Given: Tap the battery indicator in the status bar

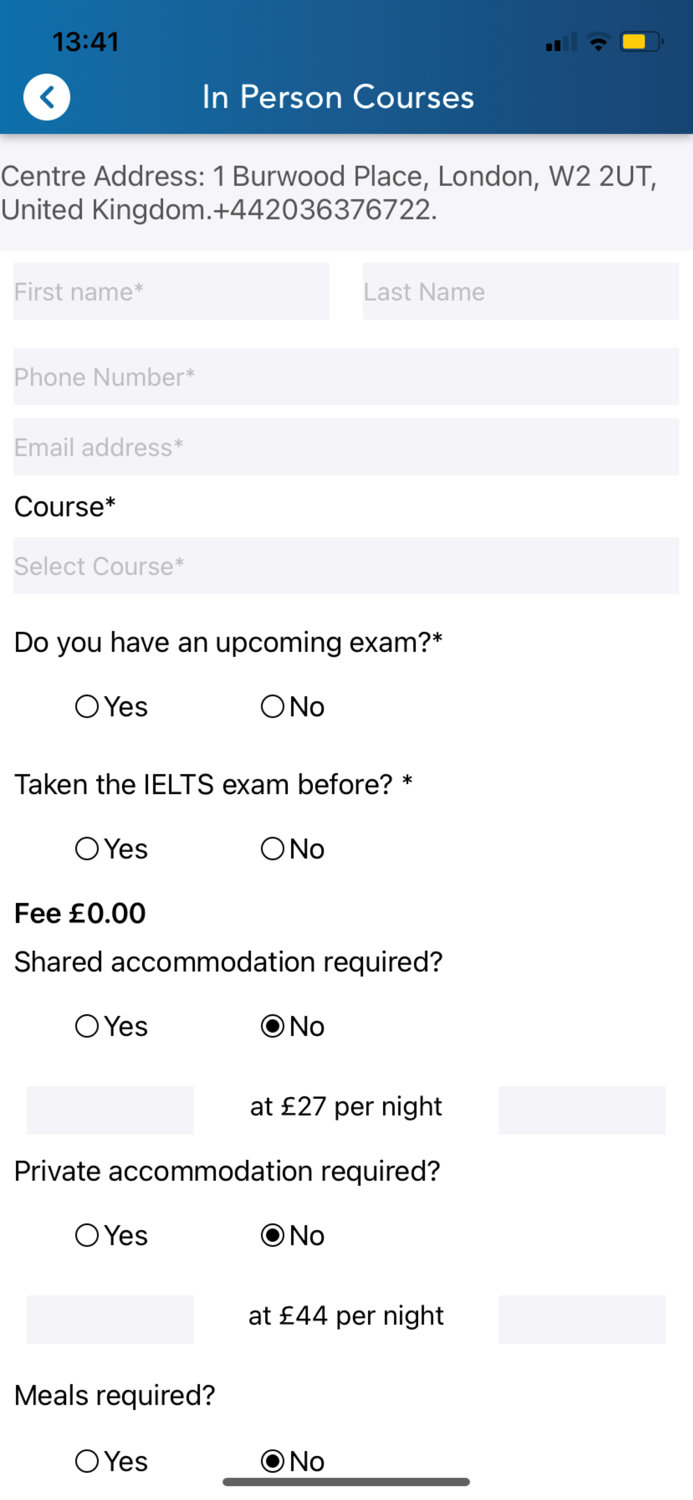Looking at the screenshot, I should click(x=643, y=42).
